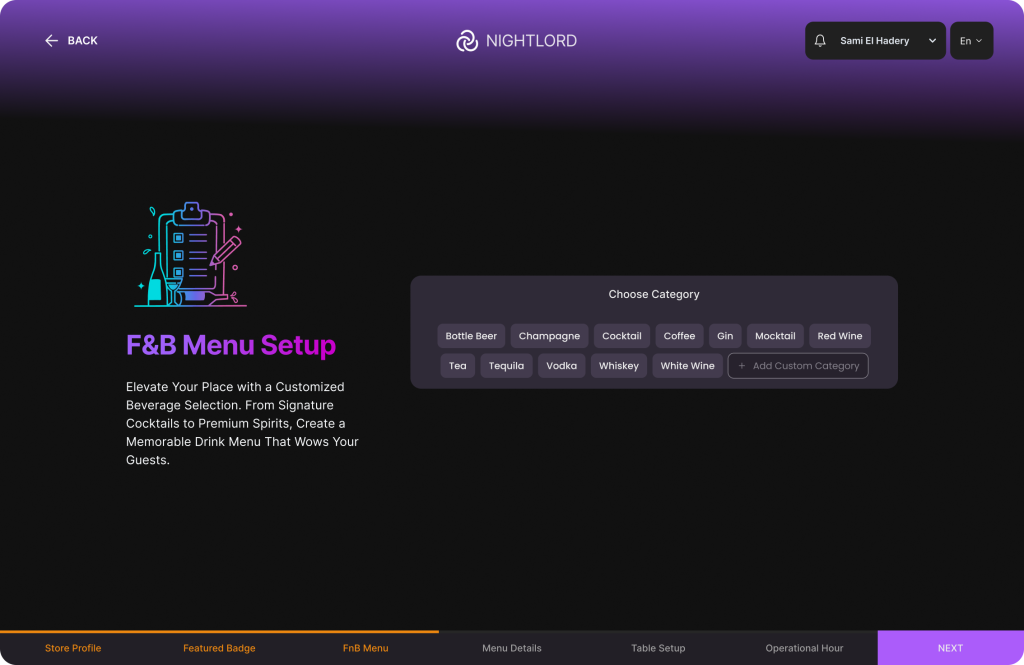Go to the Store Profile step
1024x665 pixels.
point(73,648)
